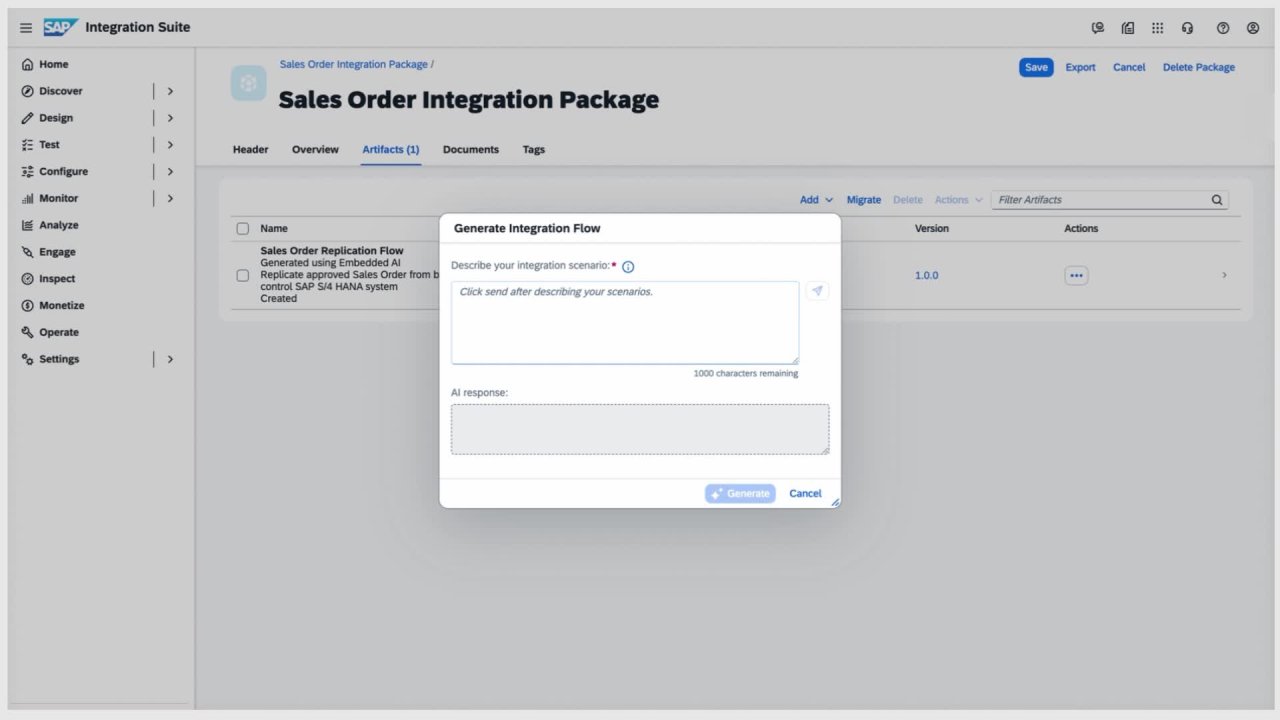
Task: Open the Add dropdown menu
Action: [816, 200]
